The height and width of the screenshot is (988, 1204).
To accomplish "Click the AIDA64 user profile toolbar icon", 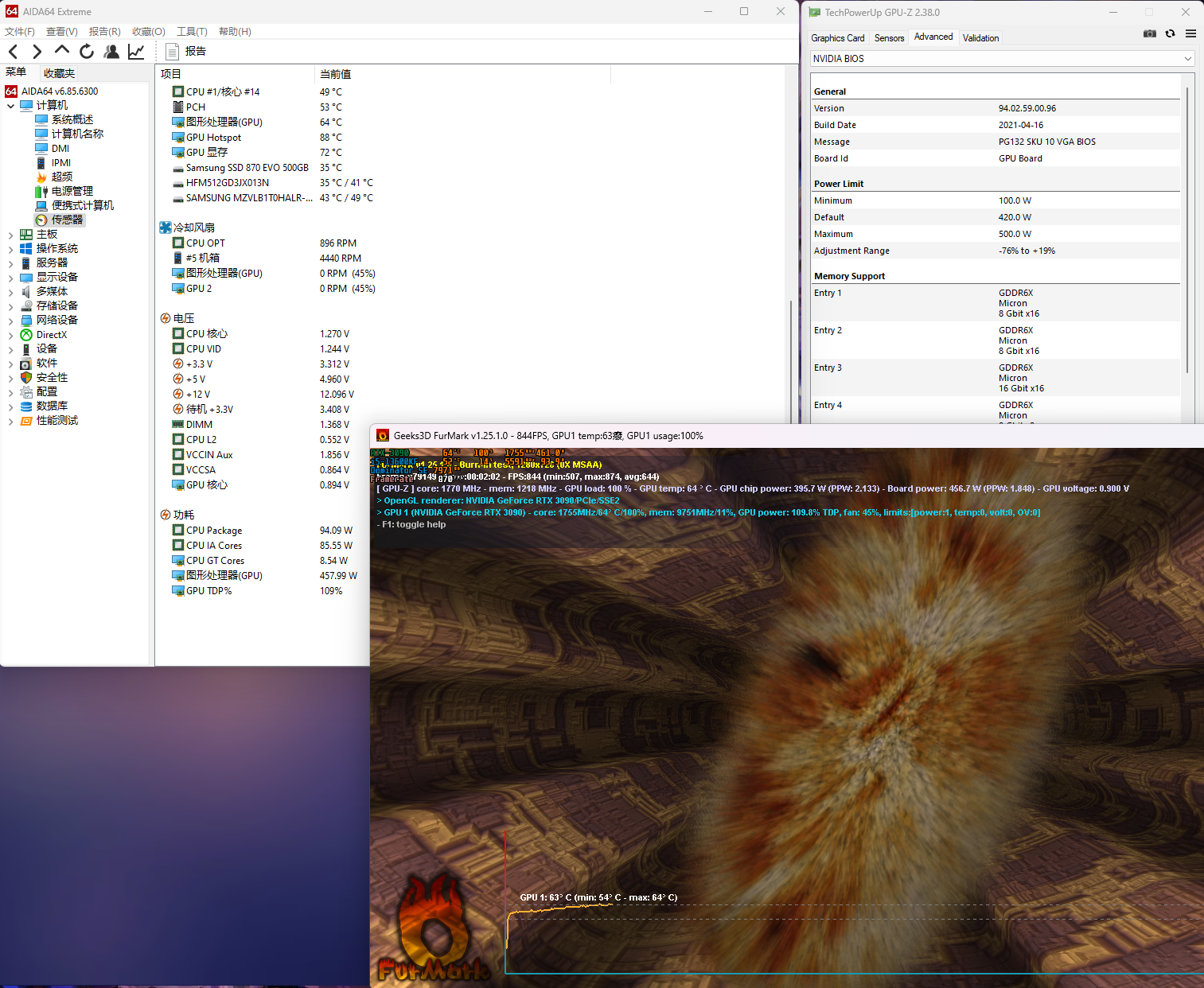I will (x=111, y=52).
